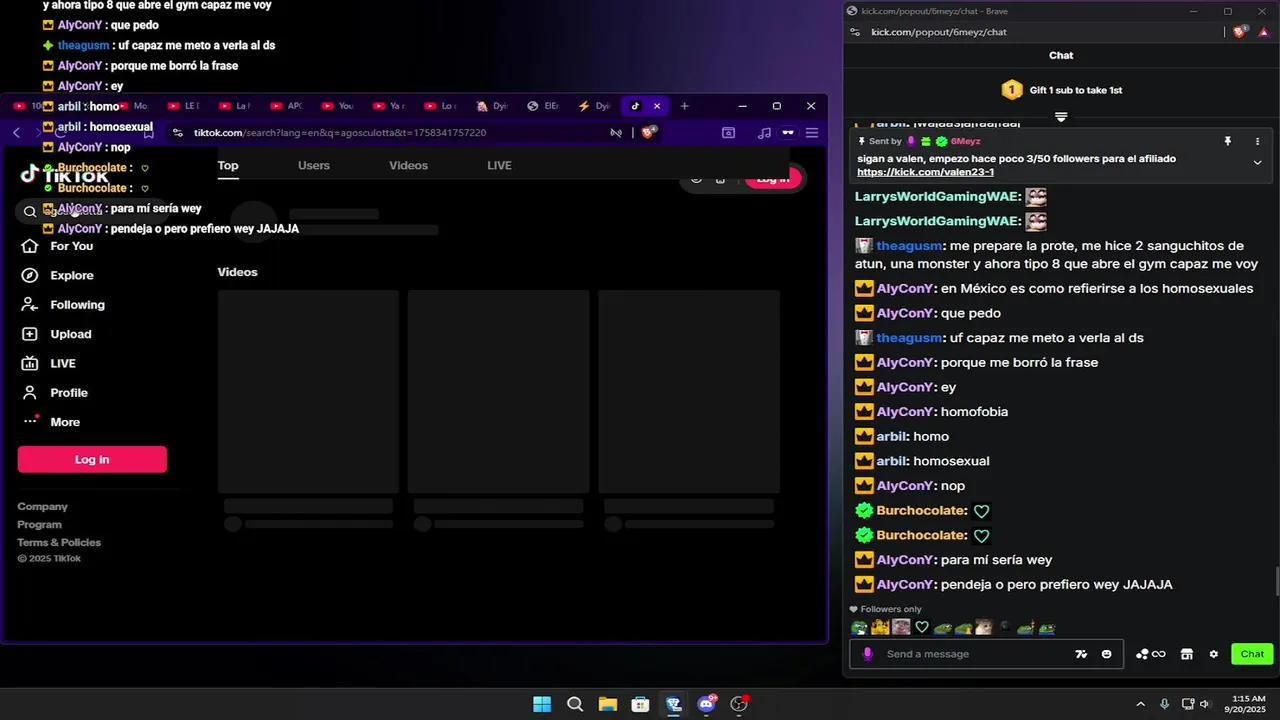Click the pin icon on the pinned chat message

point(1228,141)
